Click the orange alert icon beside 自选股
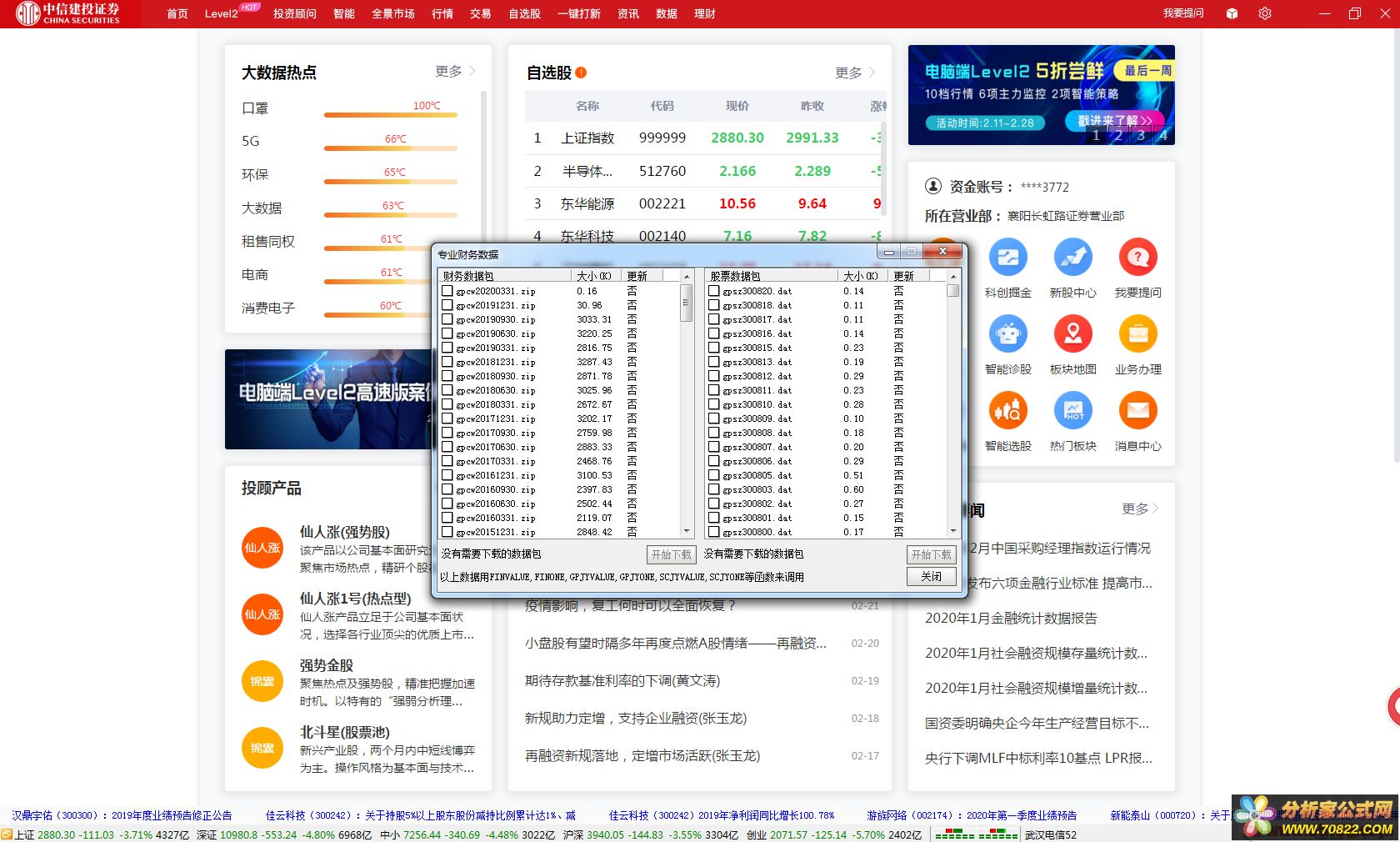Image resolution: width=1400 pixels, height=842 pixels. coord(581,73)
